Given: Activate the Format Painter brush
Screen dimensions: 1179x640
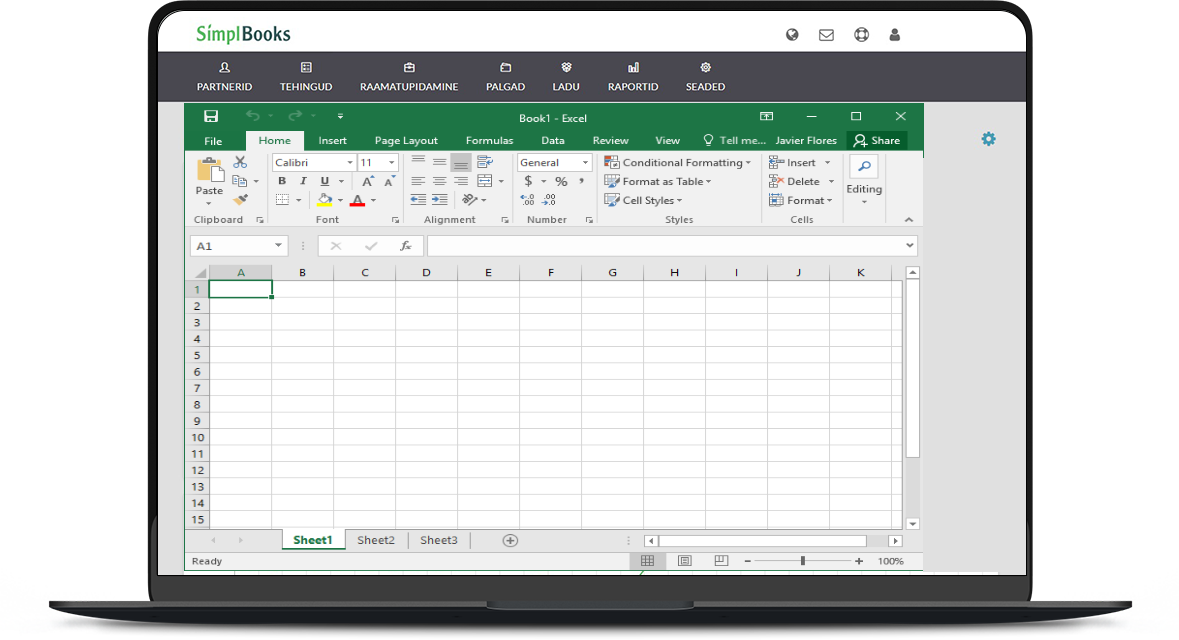Looking at the screenshot, I should pos(241,200).
